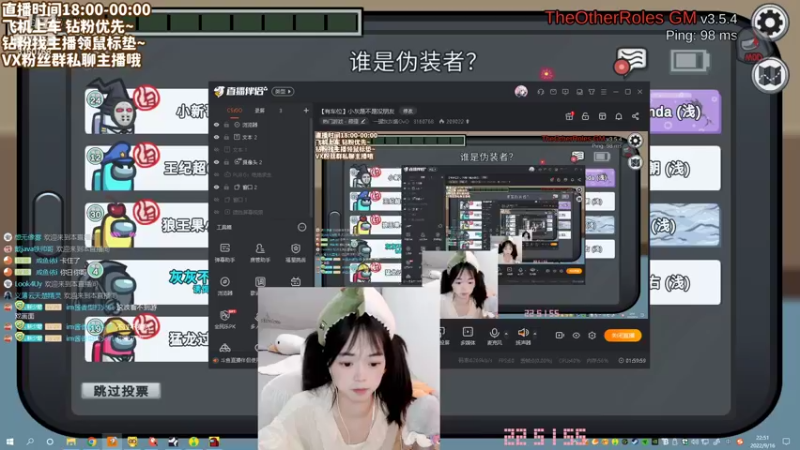Image resolution: width=800 pixels, height=450 pixels.
Task: Vote for the 王纪超 police-hat player card
Action: click(147, 168)
